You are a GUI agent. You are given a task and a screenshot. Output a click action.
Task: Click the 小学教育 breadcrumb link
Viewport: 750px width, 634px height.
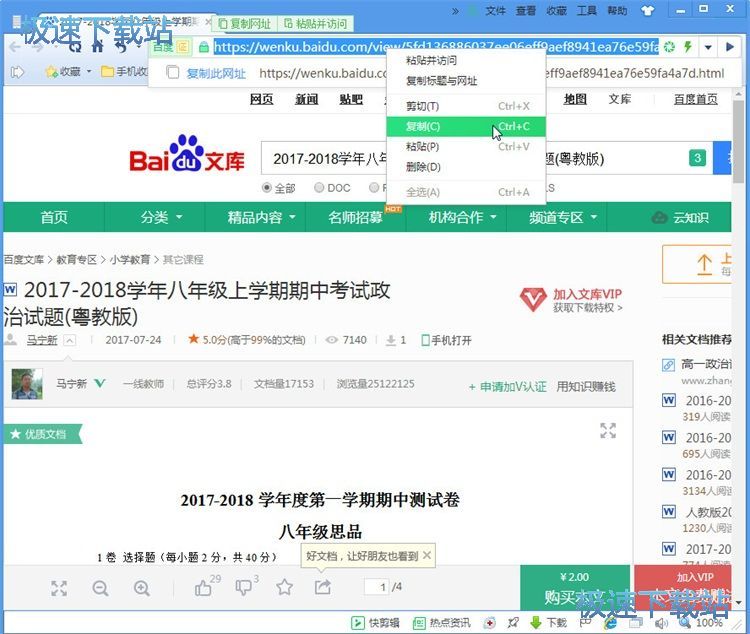pyautogui.click(x=130, y=259)
